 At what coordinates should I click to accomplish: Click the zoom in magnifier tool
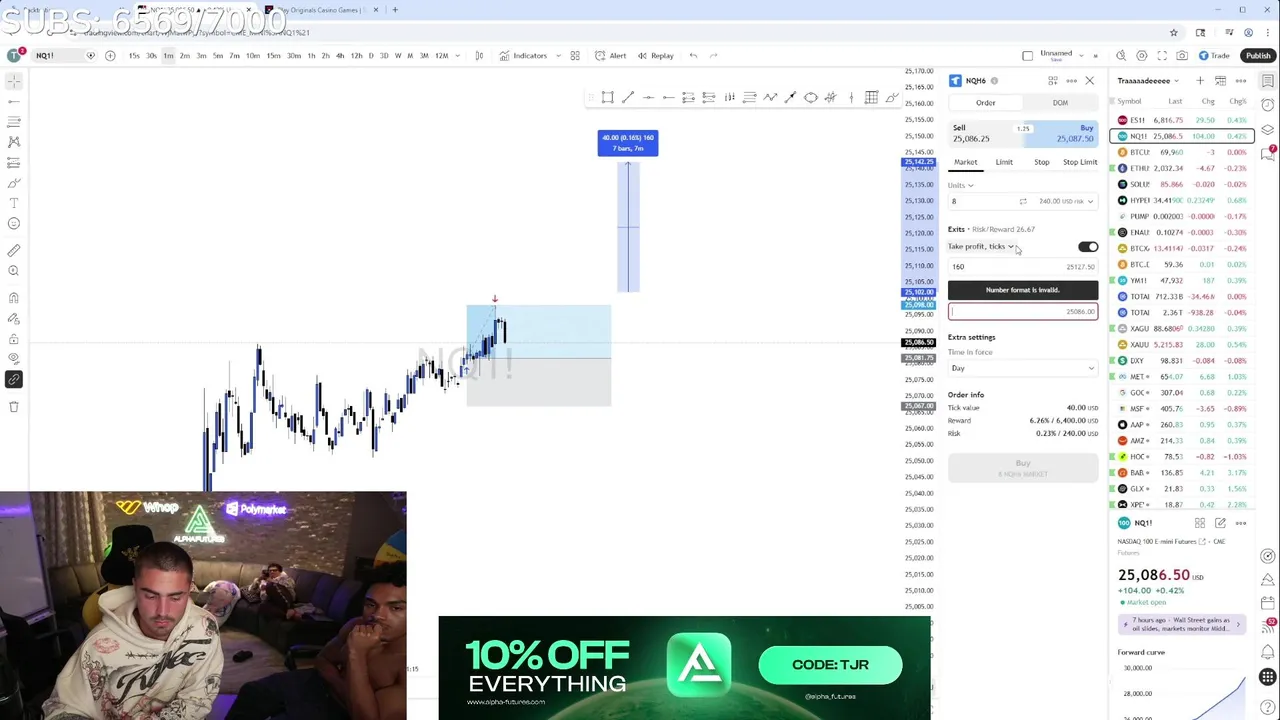tap(14, 270)
